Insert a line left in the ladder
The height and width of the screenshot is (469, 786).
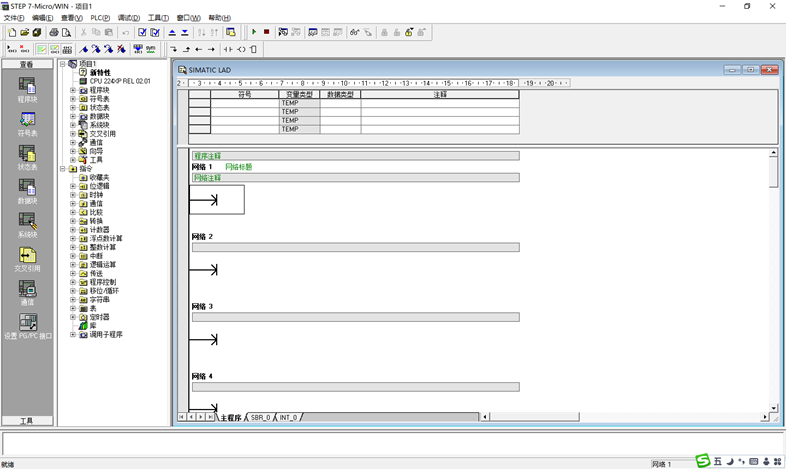(199, 49)
